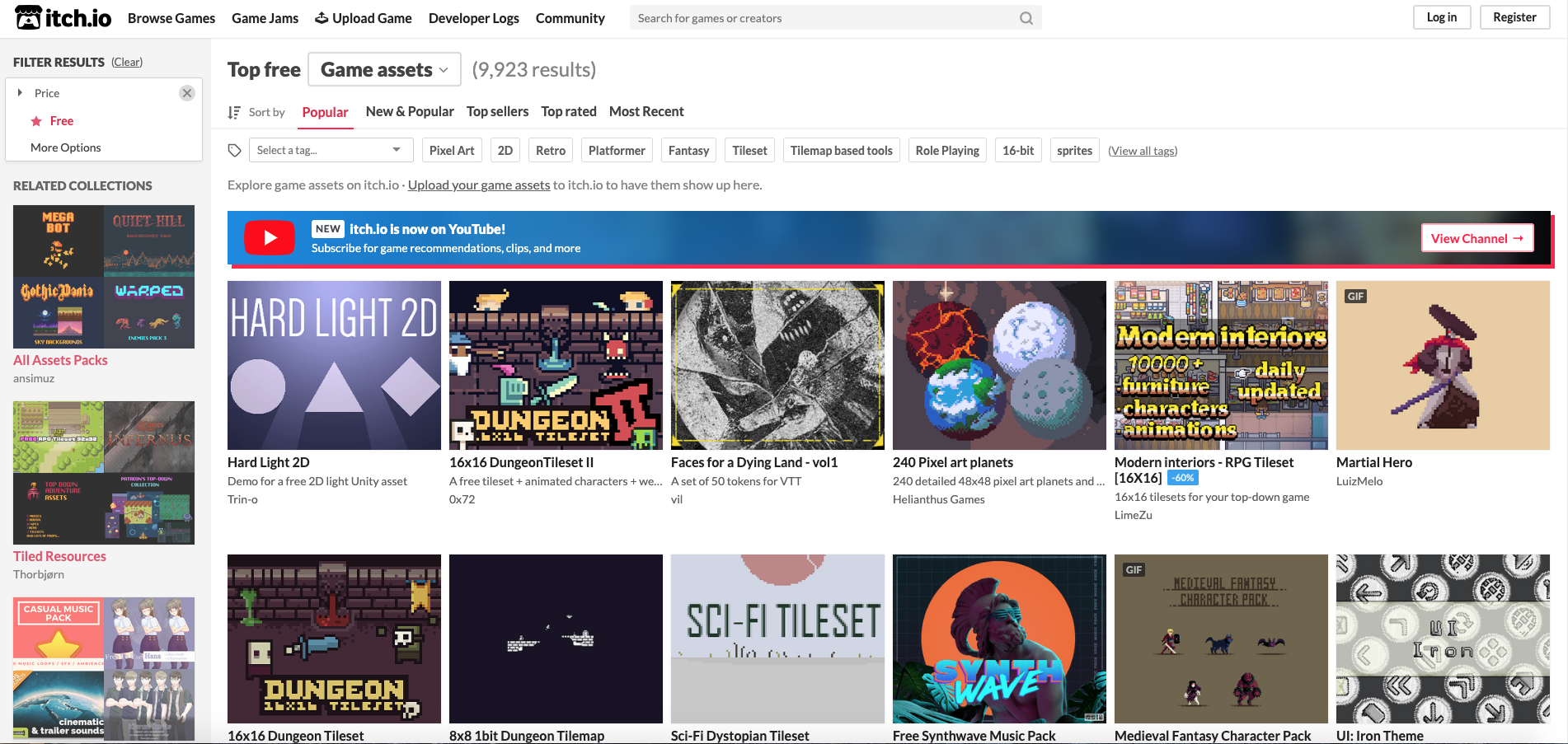Open All Assets Packs collection link
The height and width of the screenshot is (744, 1568).
coord(60,360)
